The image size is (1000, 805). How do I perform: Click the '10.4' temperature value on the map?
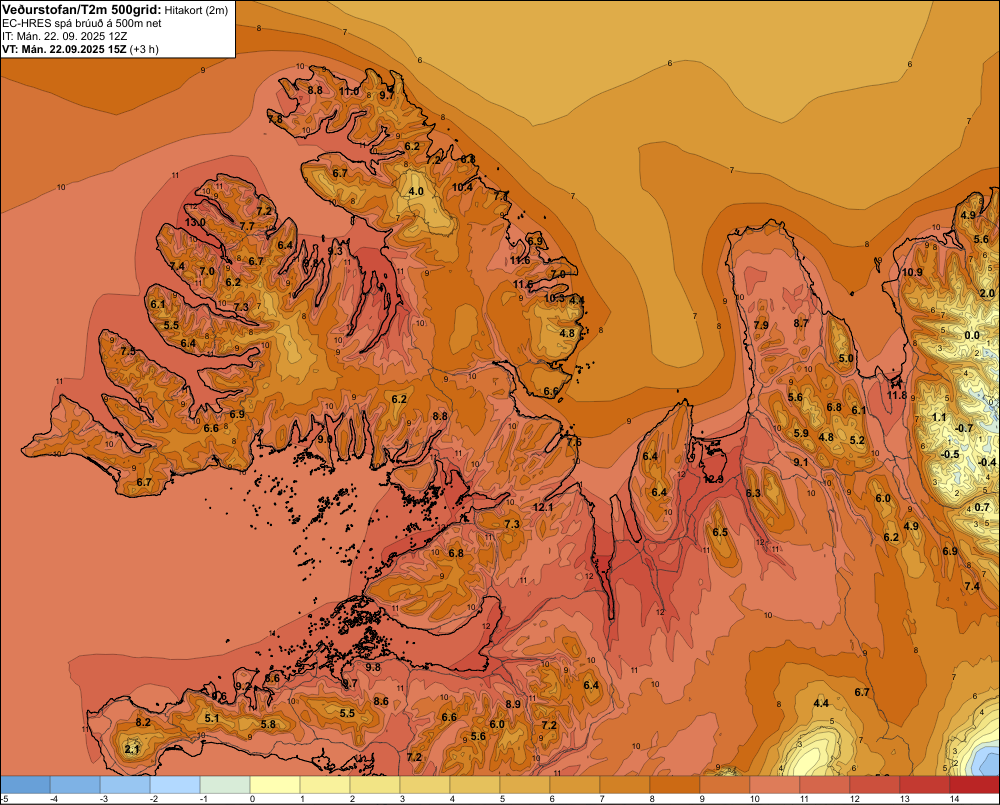coord(462,187)
